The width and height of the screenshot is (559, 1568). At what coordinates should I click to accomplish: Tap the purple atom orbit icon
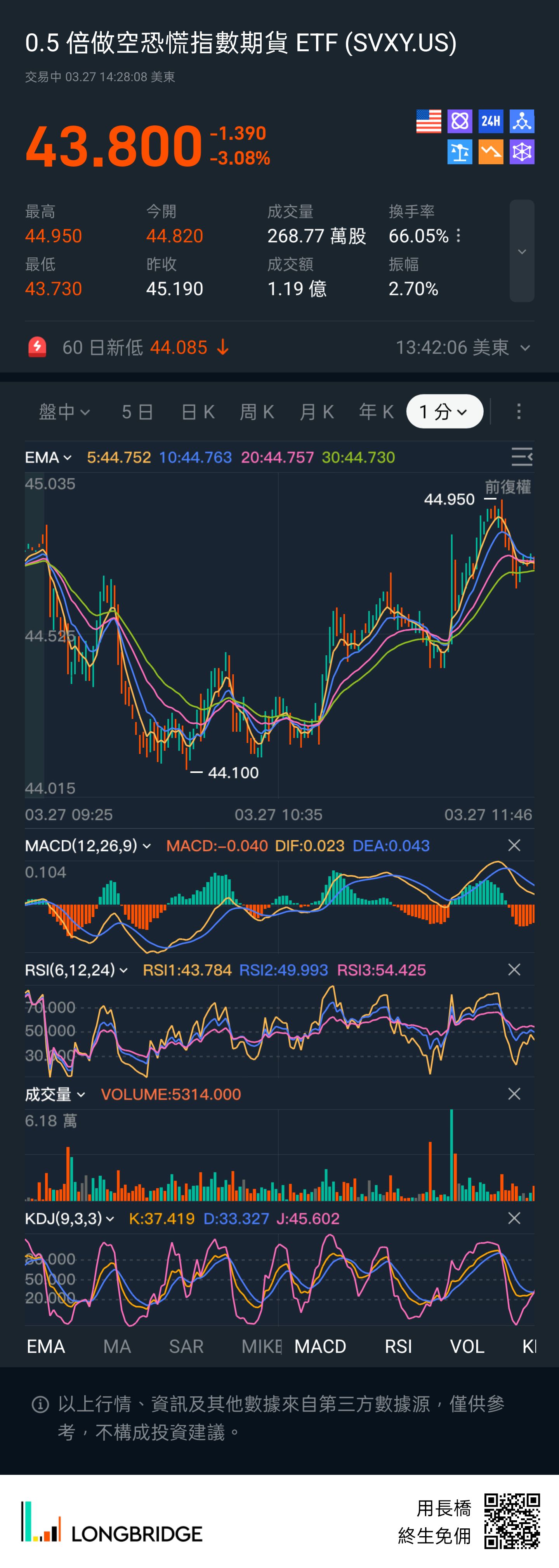(x=460, y=121)
